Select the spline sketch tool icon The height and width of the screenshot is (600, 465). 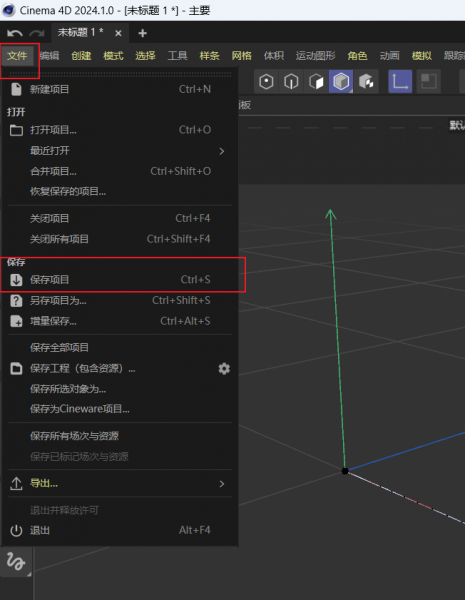(x=15, y=561)
